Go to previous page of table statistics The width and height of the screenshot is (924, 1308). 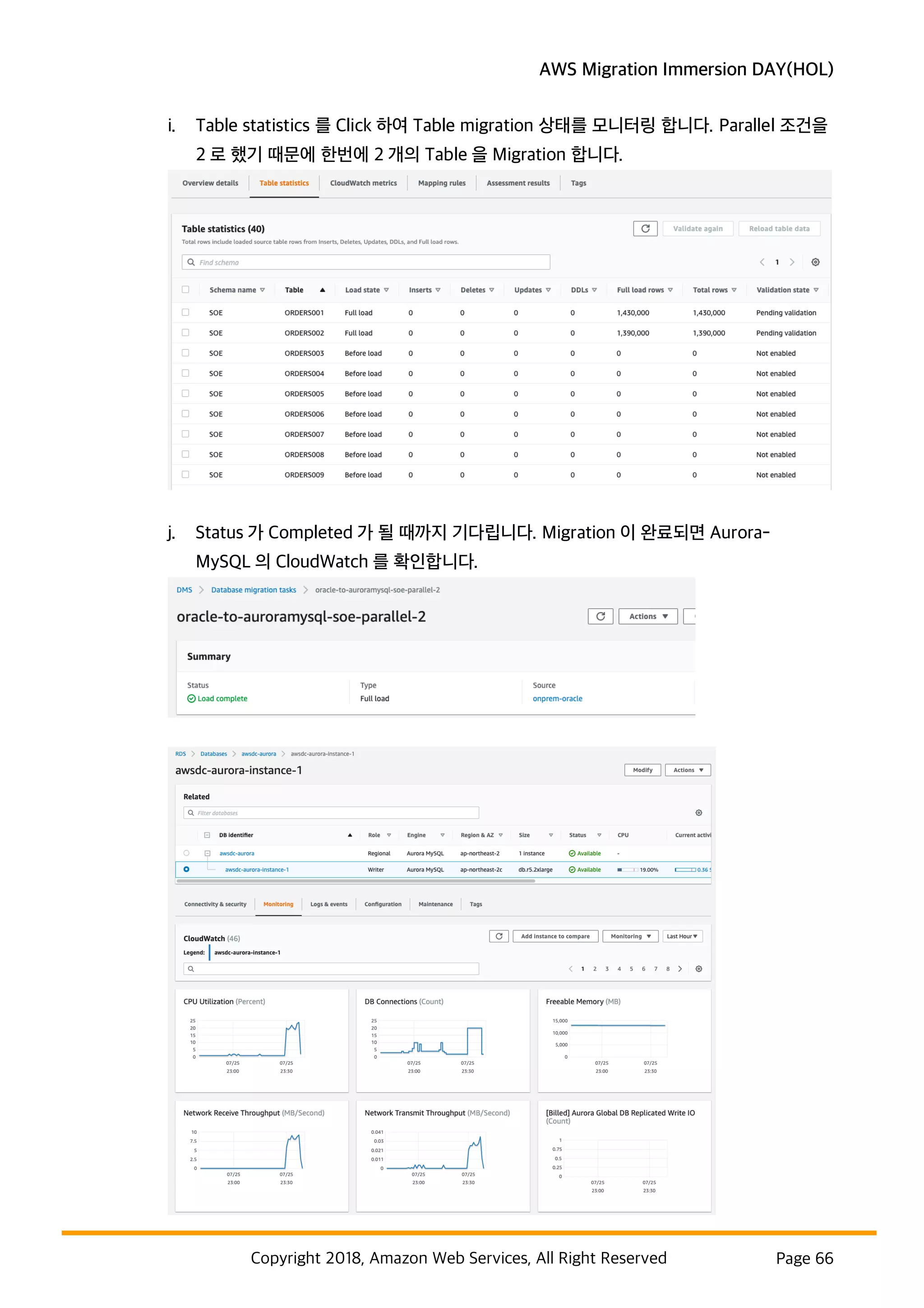[762, 262]
